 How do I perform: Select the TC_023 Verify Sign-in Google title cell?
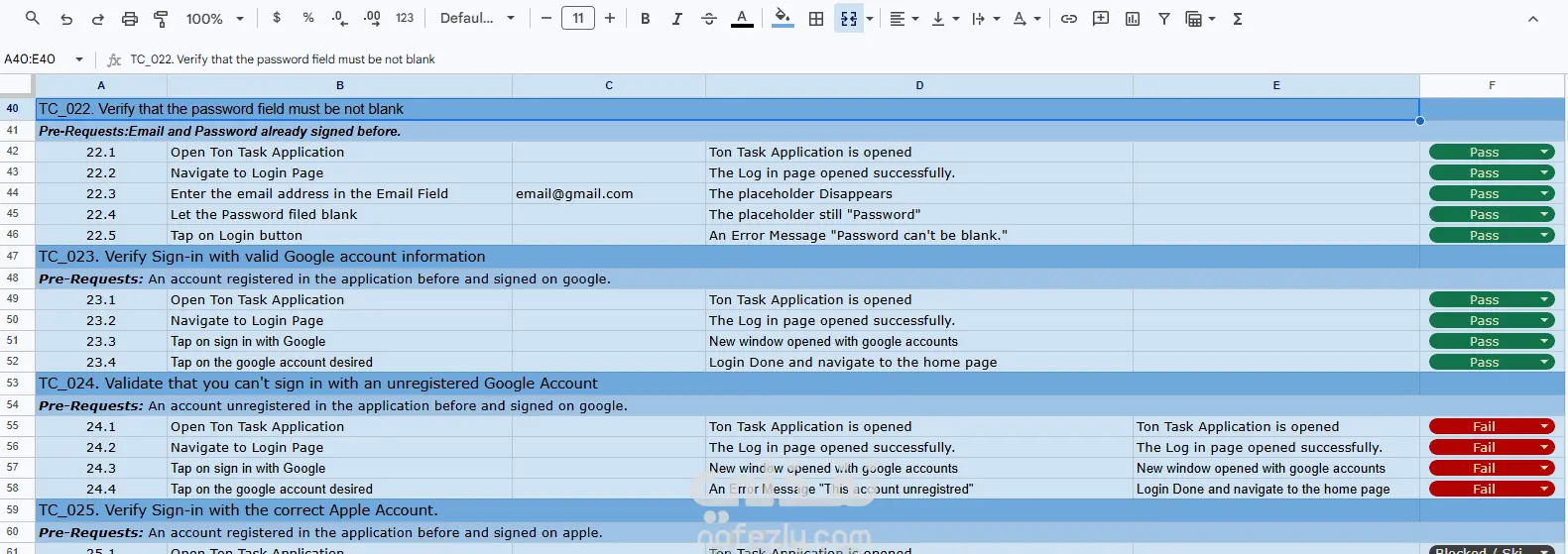pyautogui.click(x=727, y=257)
